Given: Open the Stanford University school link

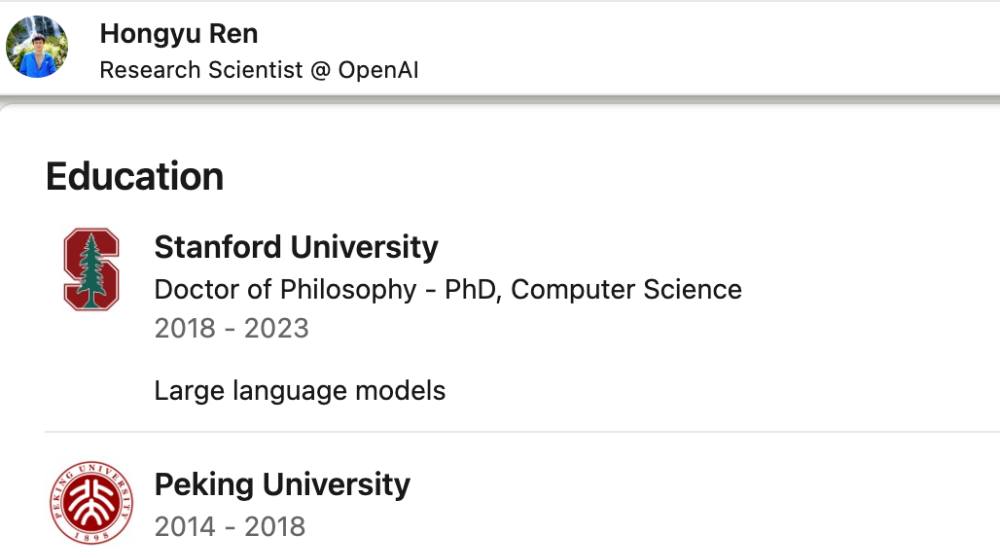Looking at the screenshot, I should 296,247.
